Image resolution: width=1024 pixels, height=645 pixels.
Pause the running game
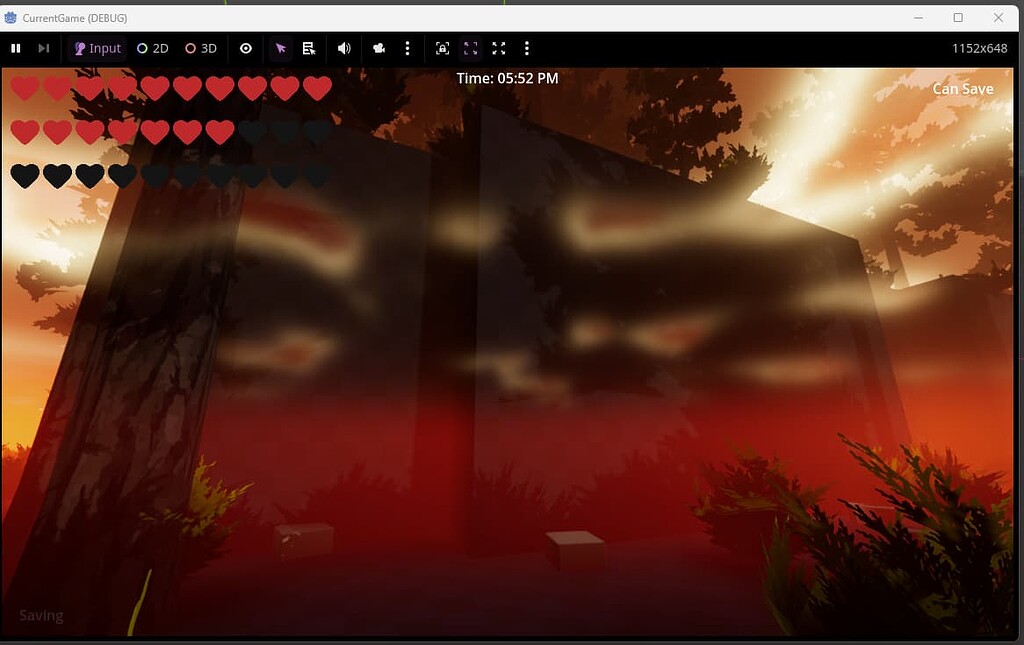click(16, 48)
